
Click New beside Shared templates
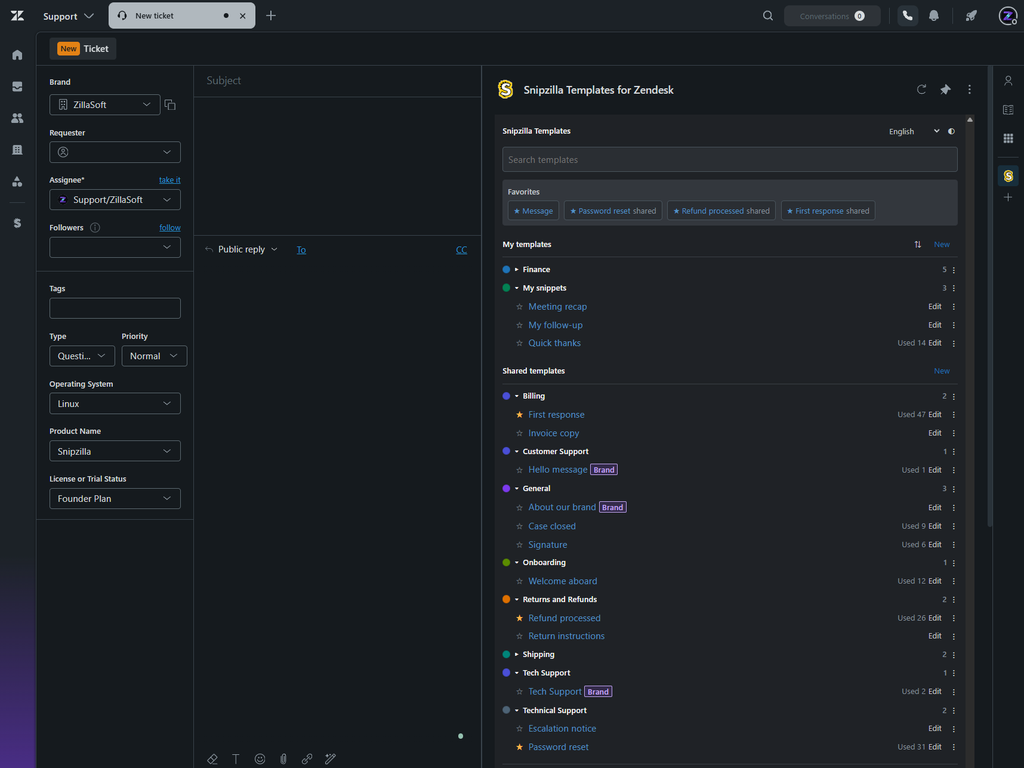(x=942, y=371)
